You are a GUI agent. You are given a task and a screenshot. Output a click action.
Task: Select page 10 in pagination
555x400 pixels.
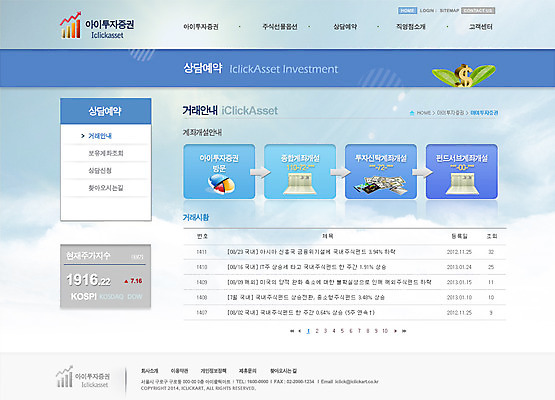tap(385, 331)
